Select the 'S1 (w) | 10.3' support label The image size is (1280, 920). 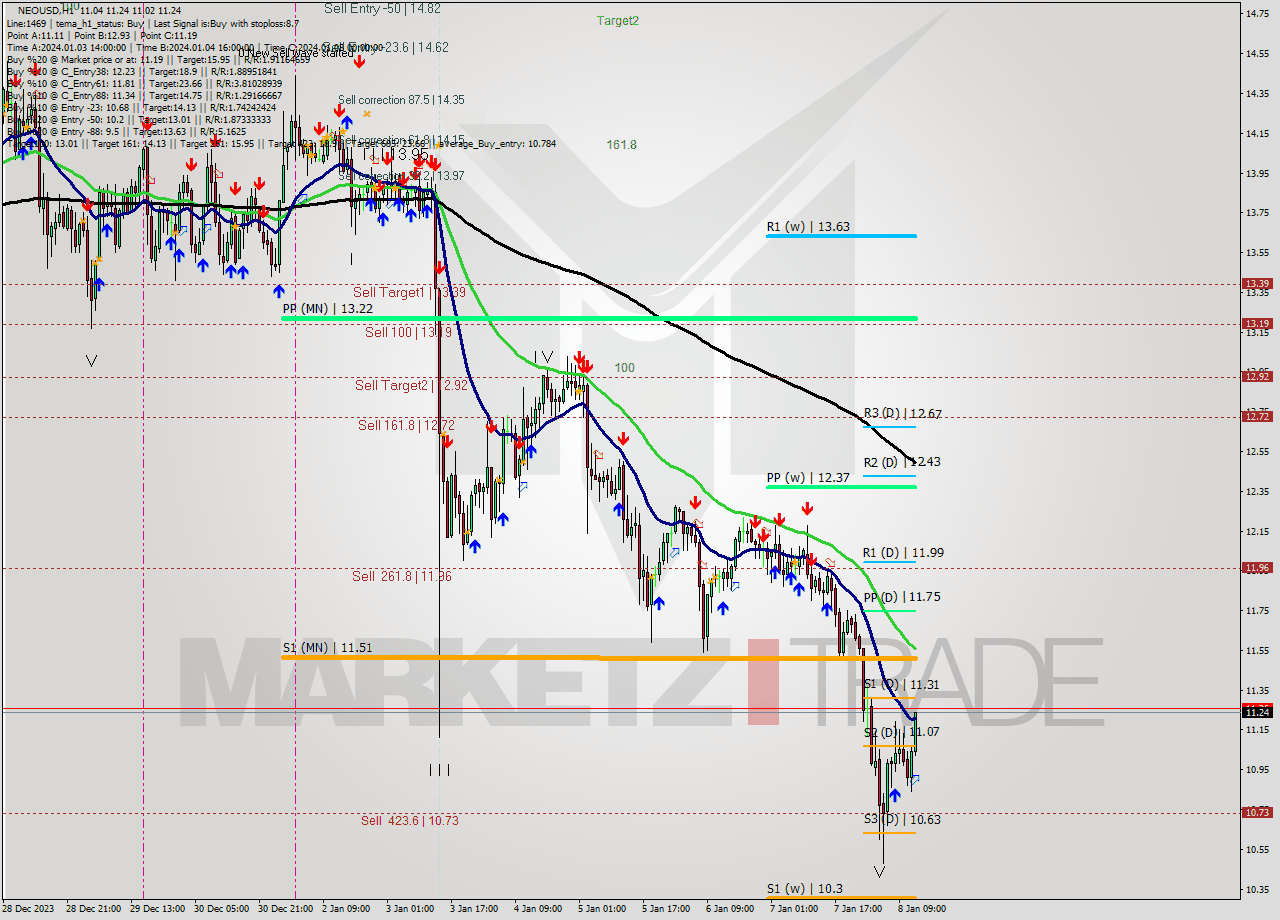805,889
